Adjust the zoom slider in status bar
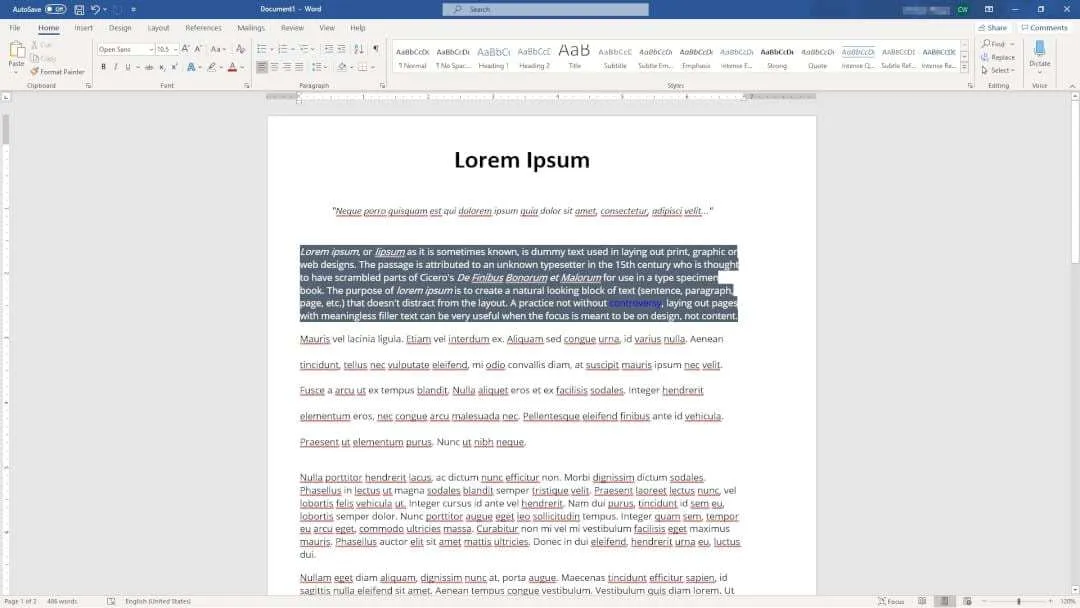Image resolution: width=1080 pixels, height=608 pixels. pyautogui.click(x=1019, y=601)
